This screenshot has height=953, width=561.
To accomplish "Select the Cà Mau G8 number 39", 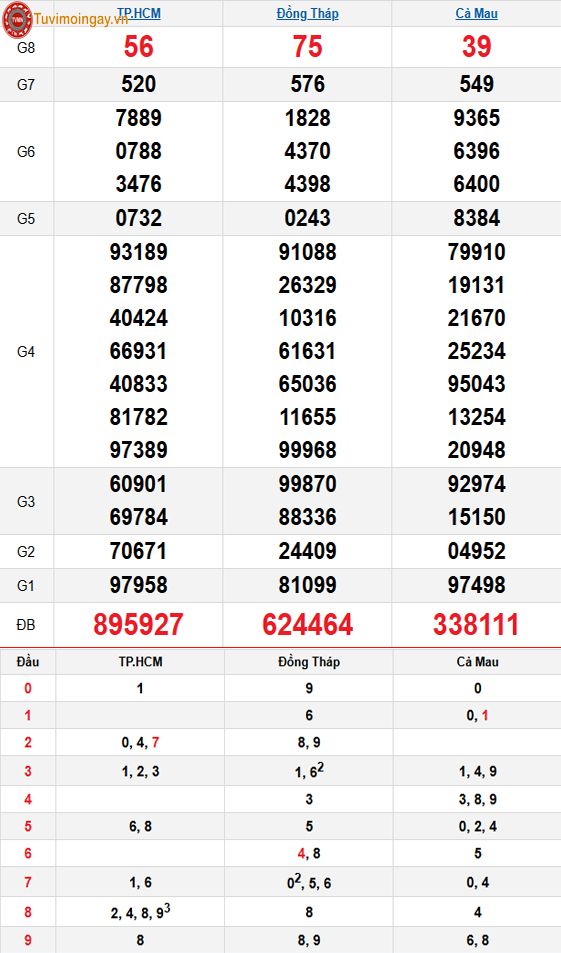I will pos(477,47).
